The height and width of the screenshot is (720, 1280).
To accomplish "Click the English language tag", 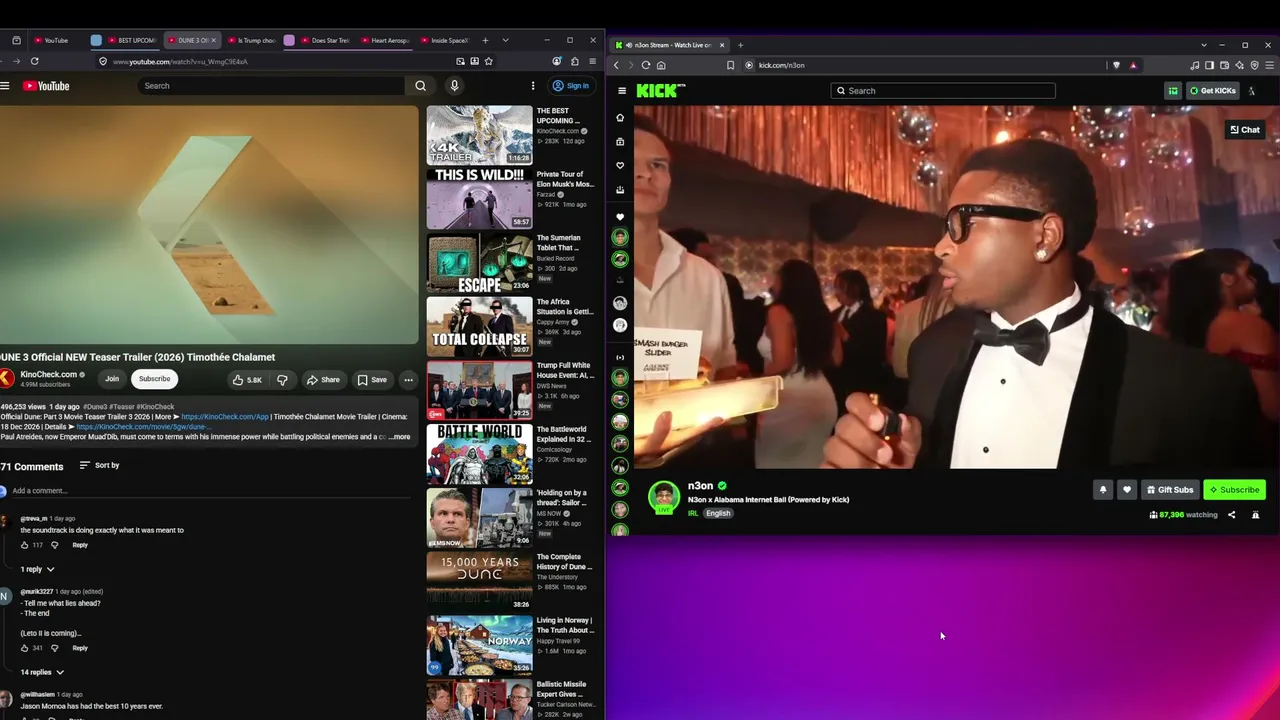I will (718, 514).
